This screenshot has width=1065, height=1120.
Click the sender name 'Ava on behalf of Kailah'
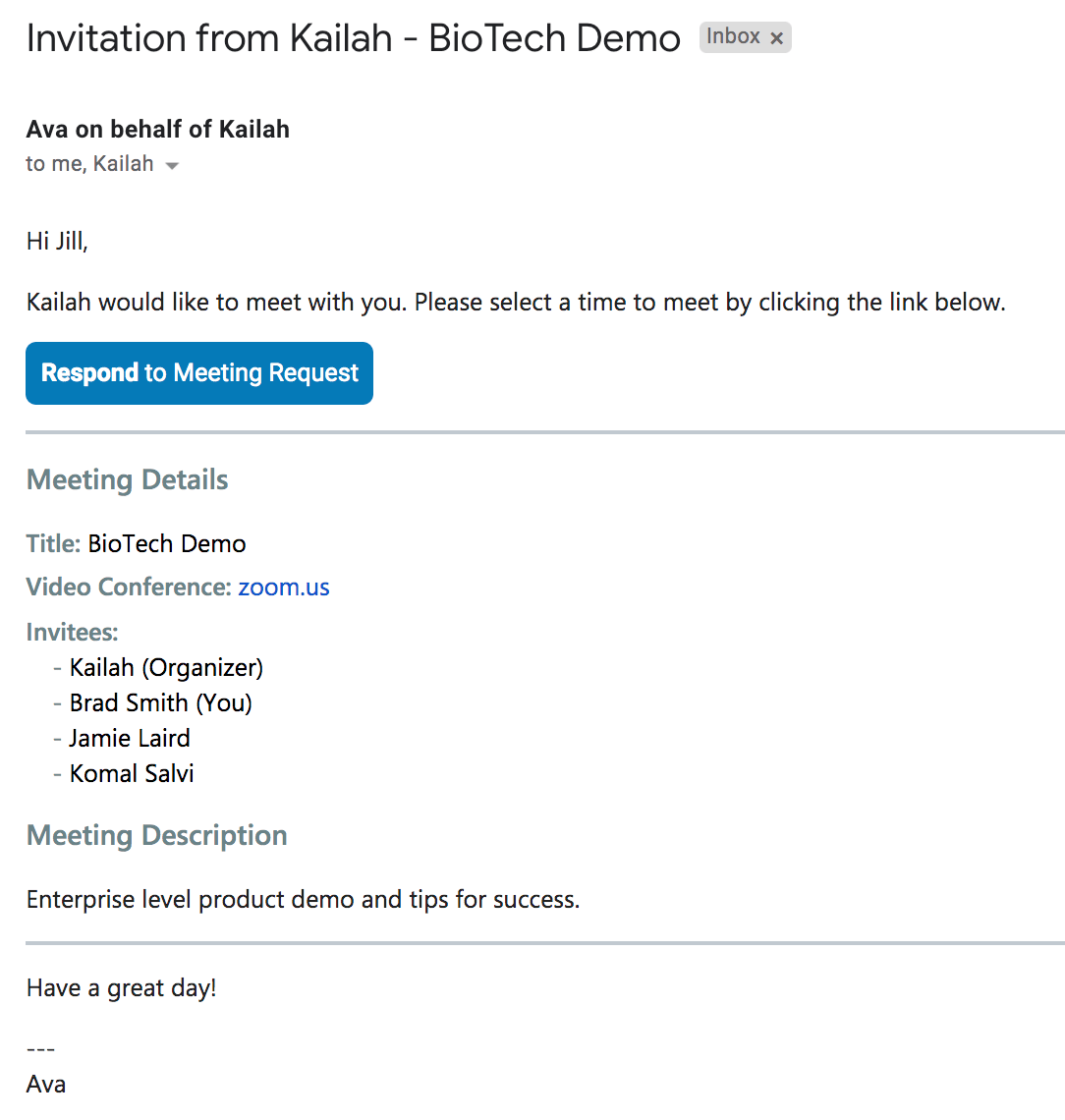(157, 129)
